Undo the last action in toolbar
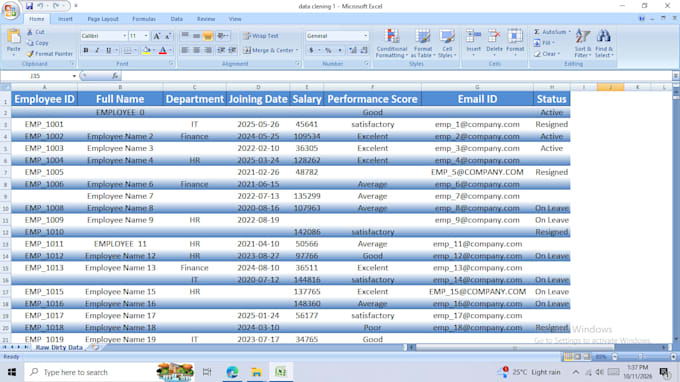Screen dimensions: 680x382 pyautogui.click(x=40, y=6)
